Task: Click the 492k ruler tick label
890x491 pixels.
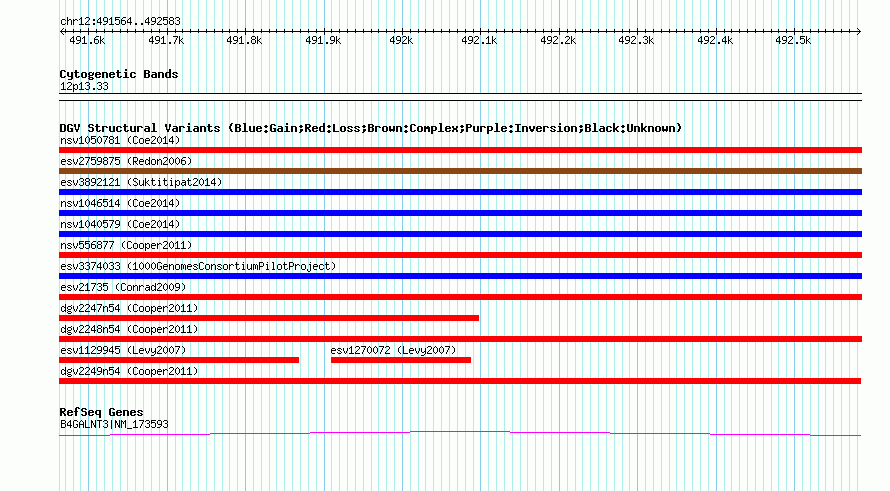Action: pos(401,40)
